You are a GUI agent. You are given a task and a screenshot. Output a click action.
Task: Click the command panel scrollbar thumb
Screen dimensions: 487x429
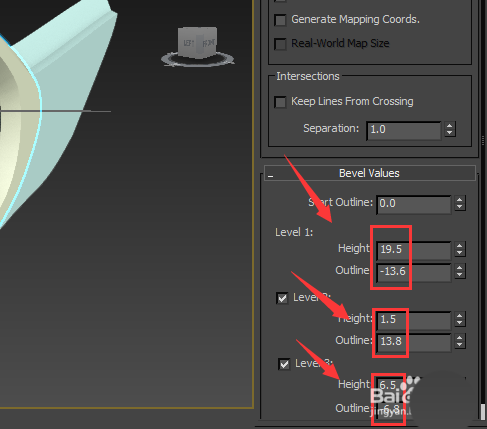click(483, 412)
